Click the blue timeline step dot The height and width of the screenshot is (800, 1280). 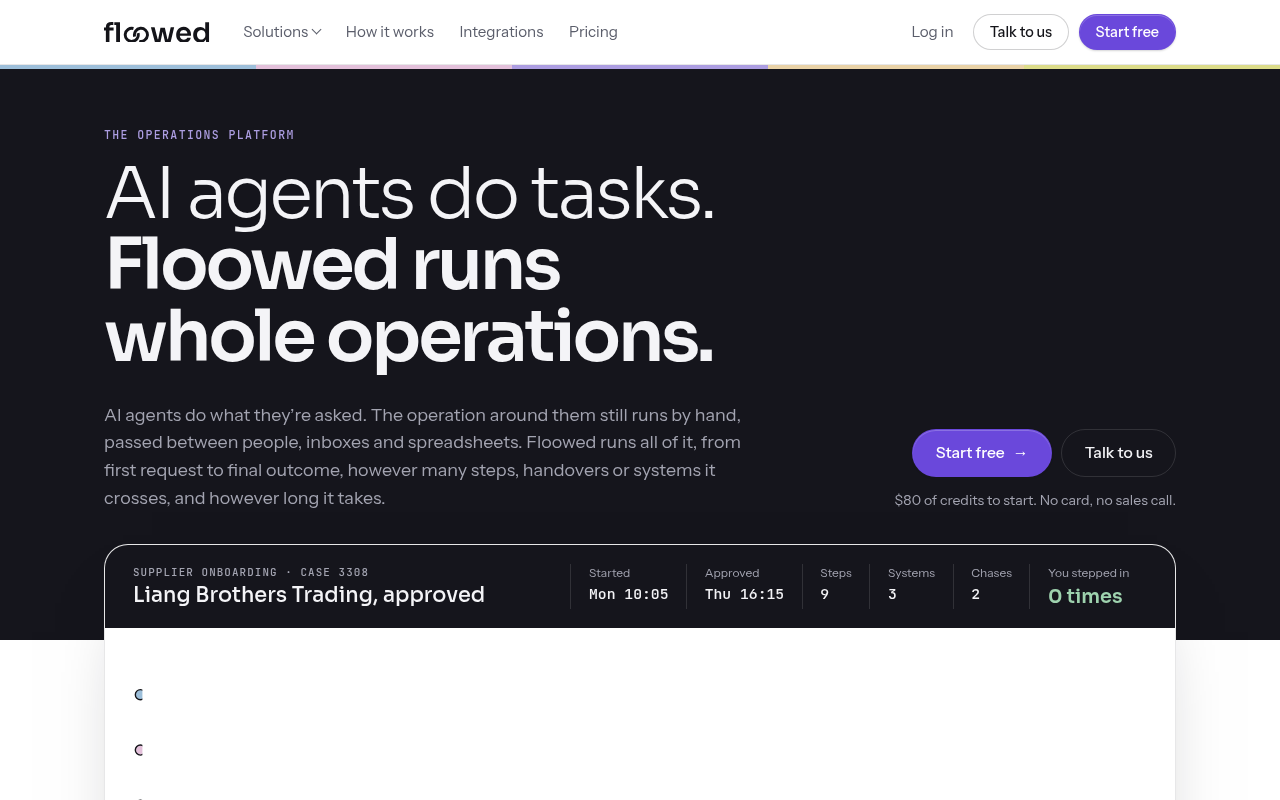(x=139, y=694)
